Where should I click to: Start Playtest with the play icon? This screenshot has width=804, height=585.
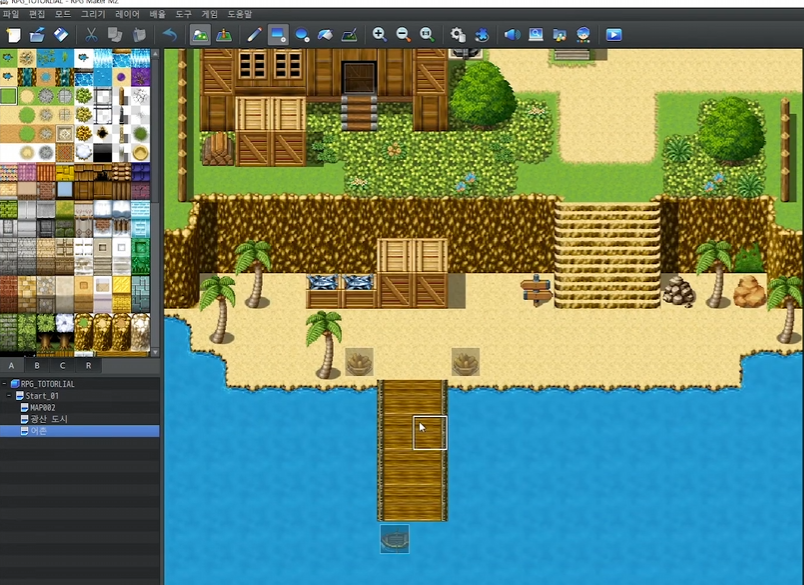tap(614, 35)
